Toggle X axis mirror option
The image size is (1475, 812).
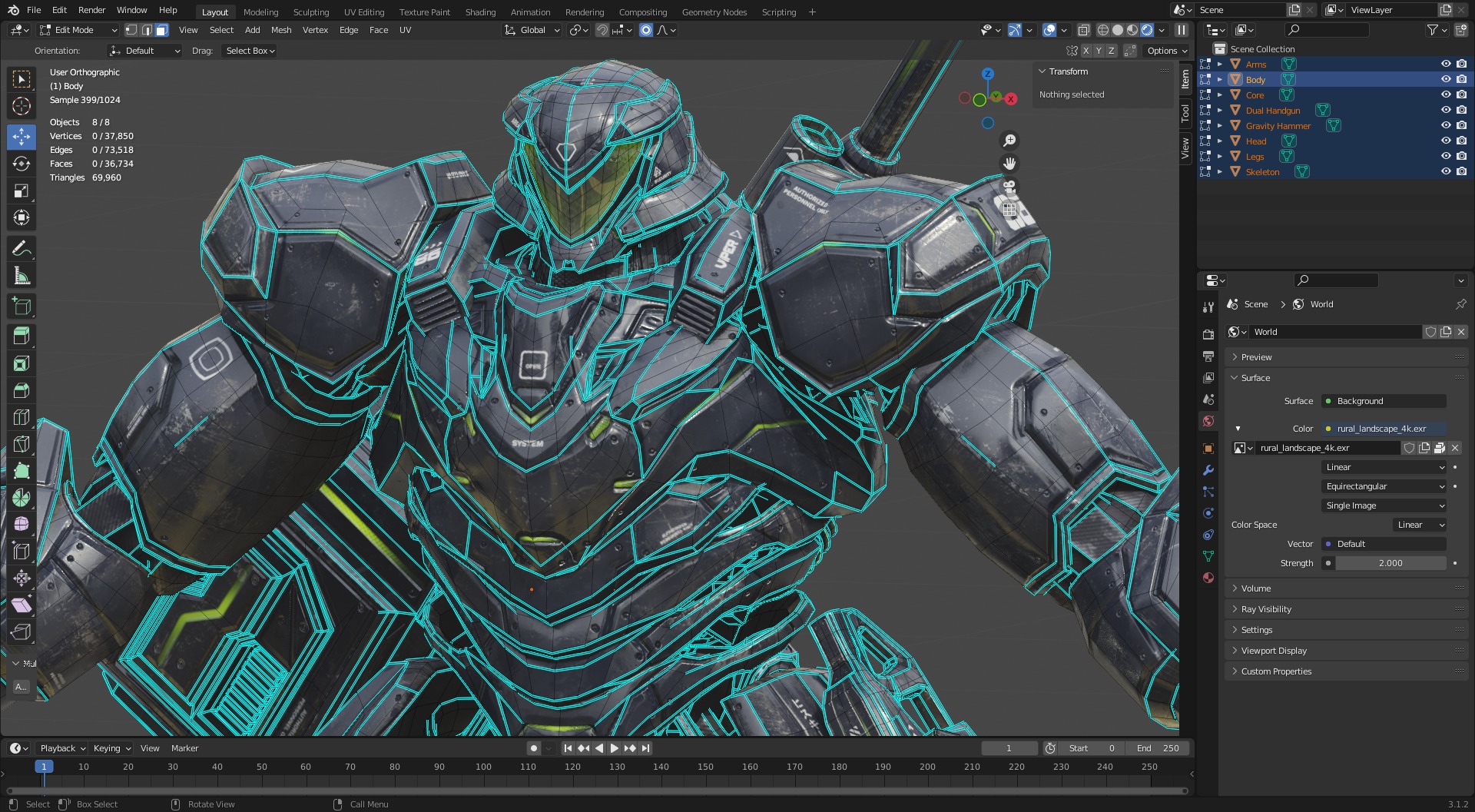[1086, 51]
